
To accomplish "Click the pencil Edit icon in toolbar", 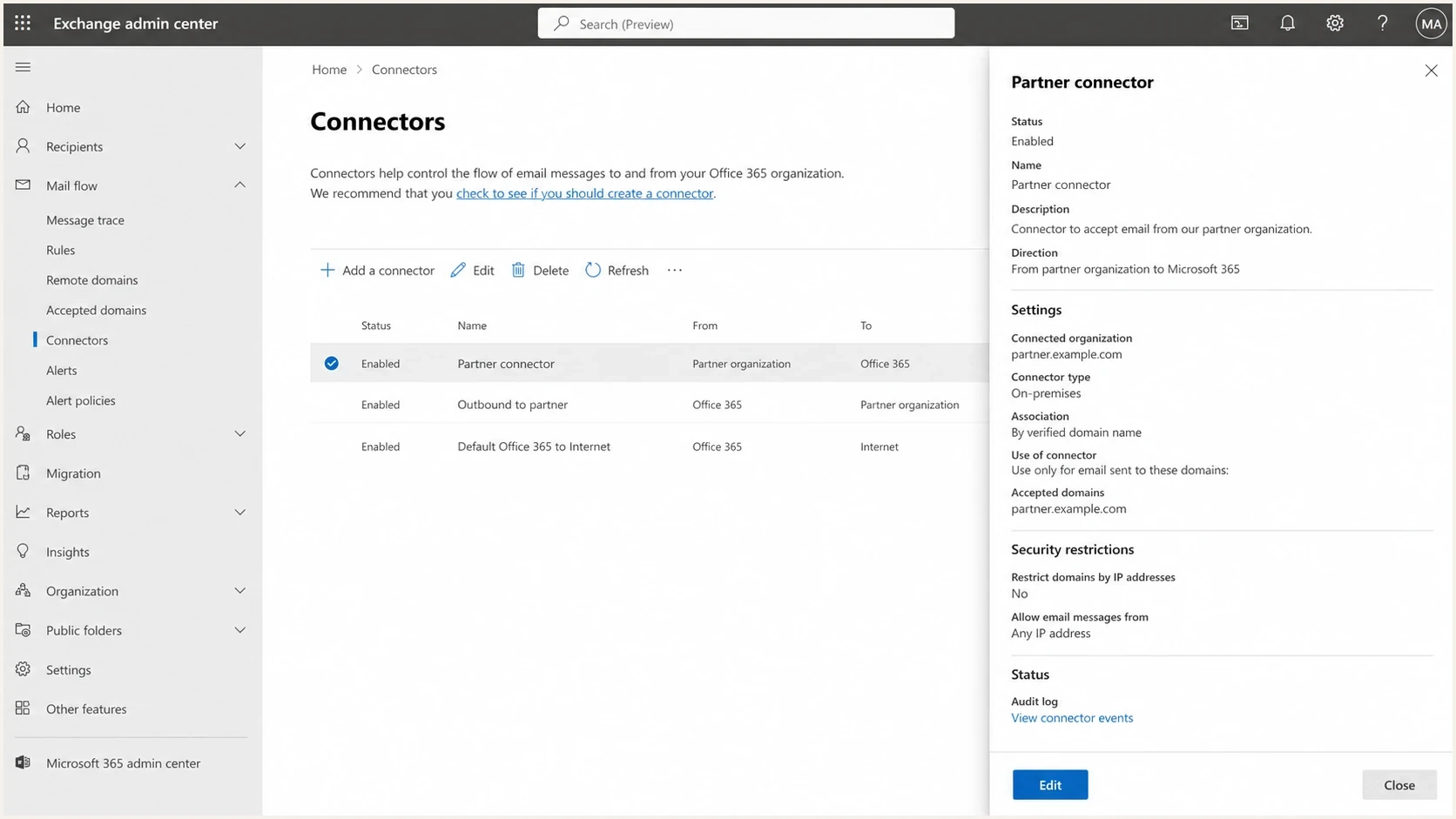I will [x=458, y=270].
